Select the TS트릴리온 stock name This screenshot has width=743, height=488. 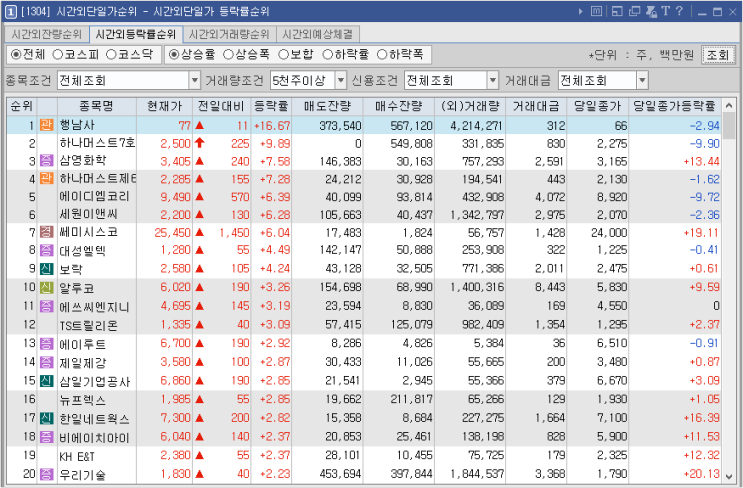point(89,325)
